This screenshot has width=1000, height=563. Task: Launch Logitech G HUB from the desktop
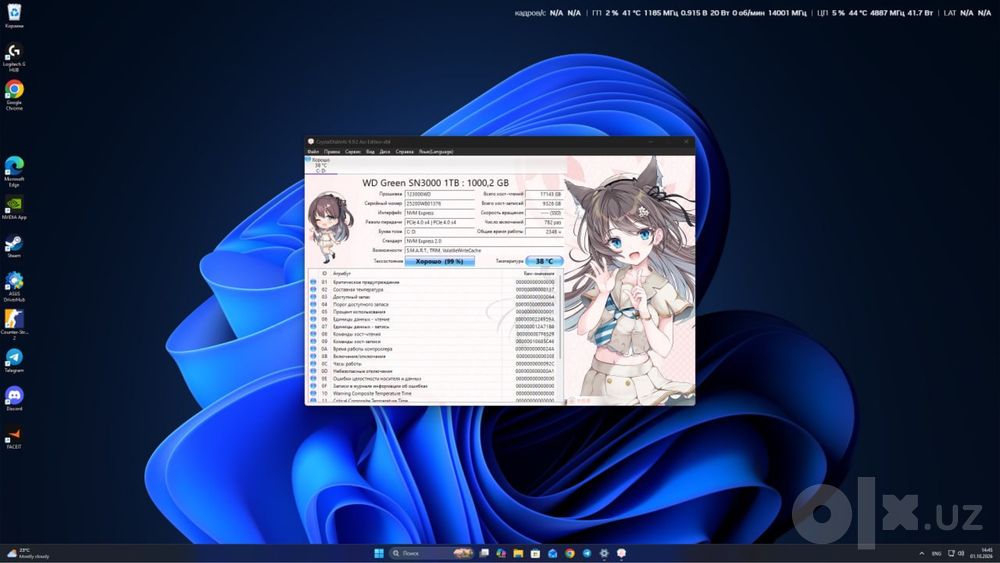click(14, 57)
